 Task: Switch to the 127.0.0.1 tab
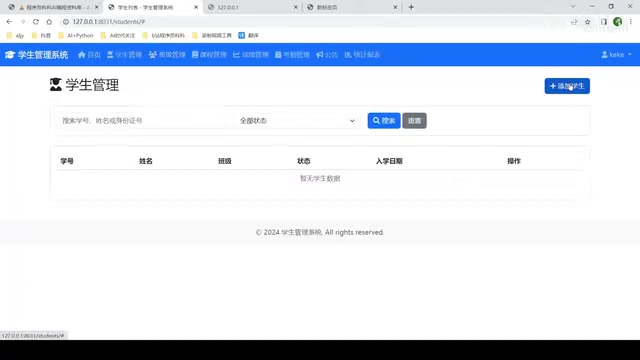coord(252,7)
